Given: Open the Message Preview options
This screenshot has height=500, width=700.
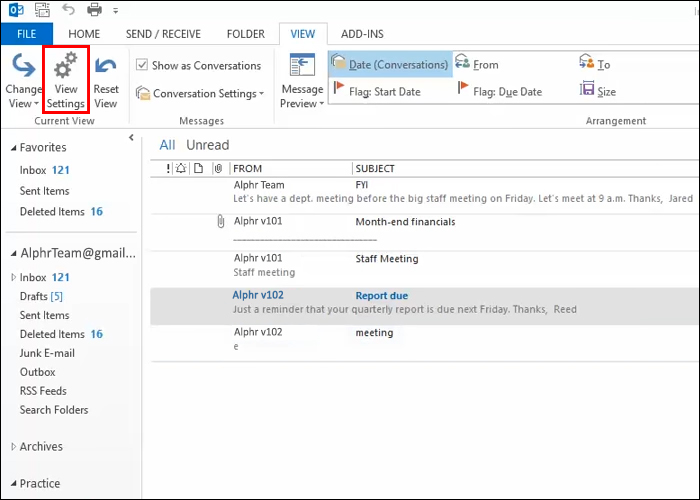Looking at the screenshot, I should point(301,81).
